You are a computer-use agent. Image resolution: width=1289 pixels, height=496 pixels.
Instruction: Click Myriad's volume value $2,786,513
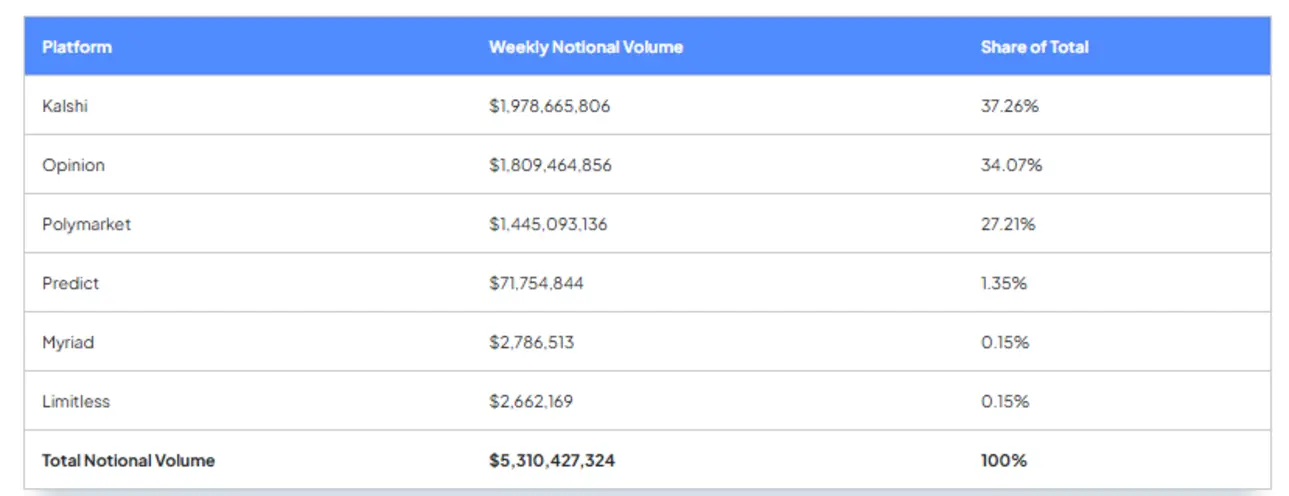pyautogui.click(x=531, y=342)
